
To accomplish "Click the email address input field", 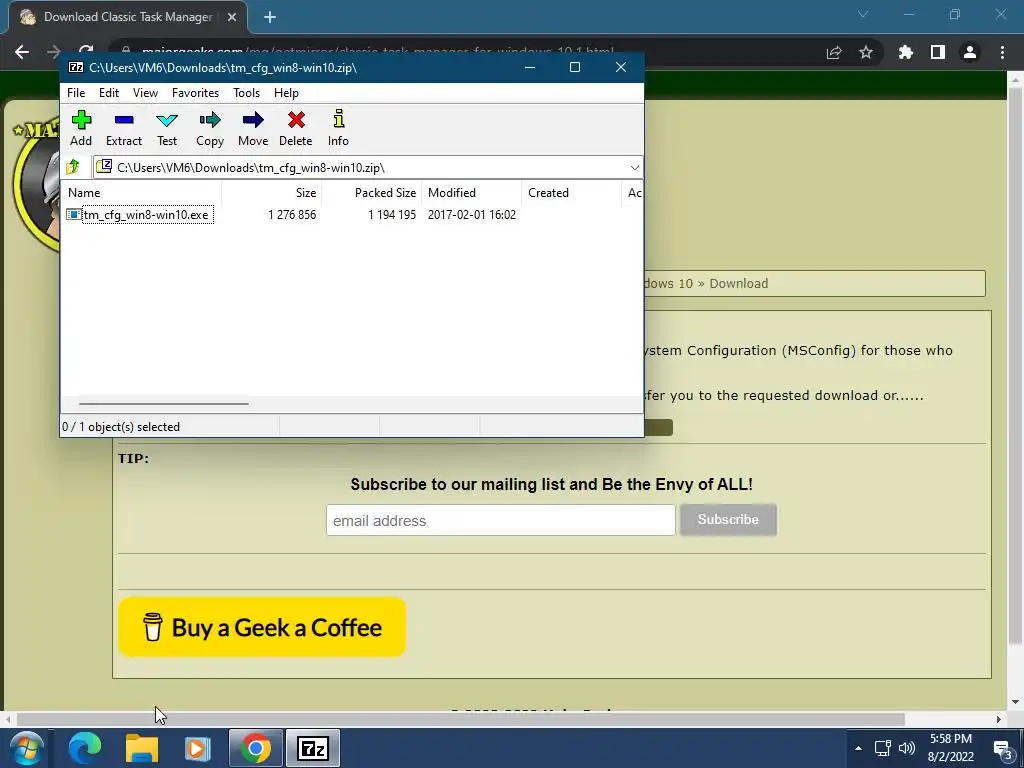I will pos(500,520).
